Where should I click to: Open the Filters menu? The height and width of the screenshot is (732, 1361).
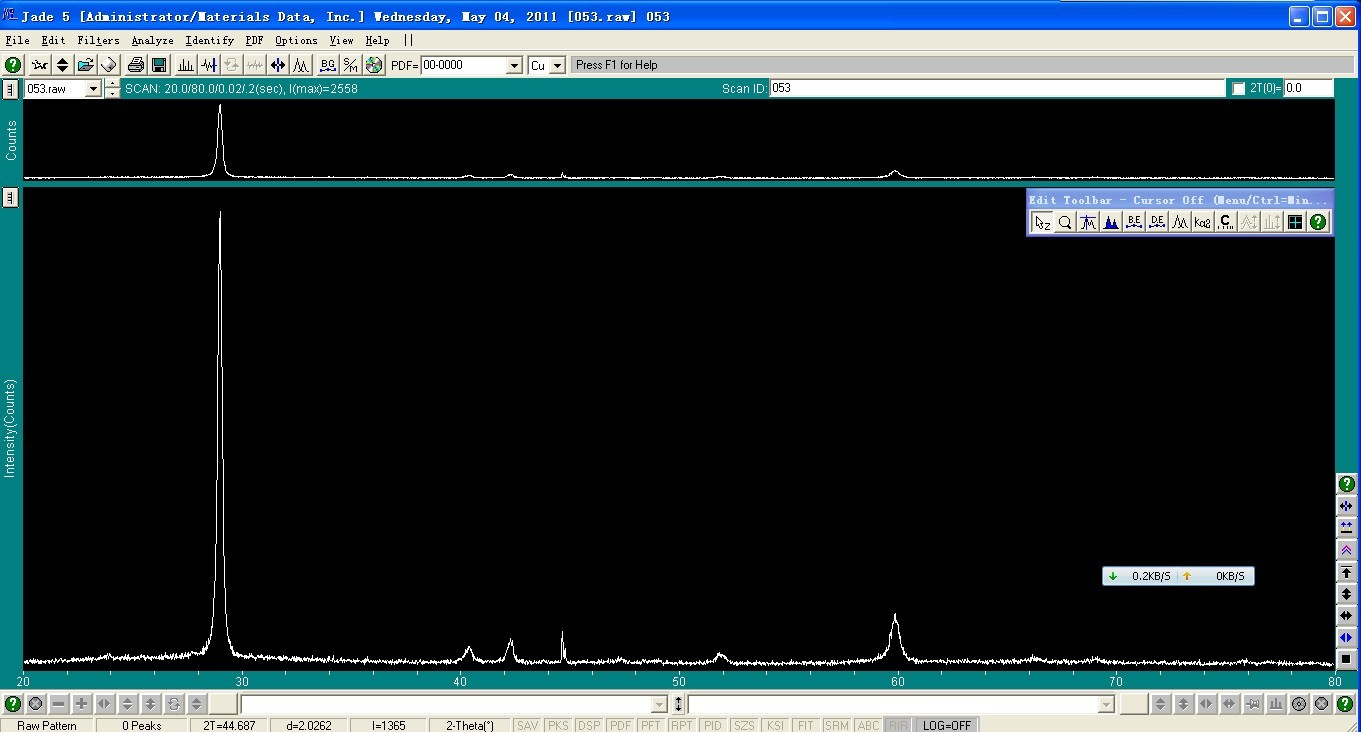point(98,41)
